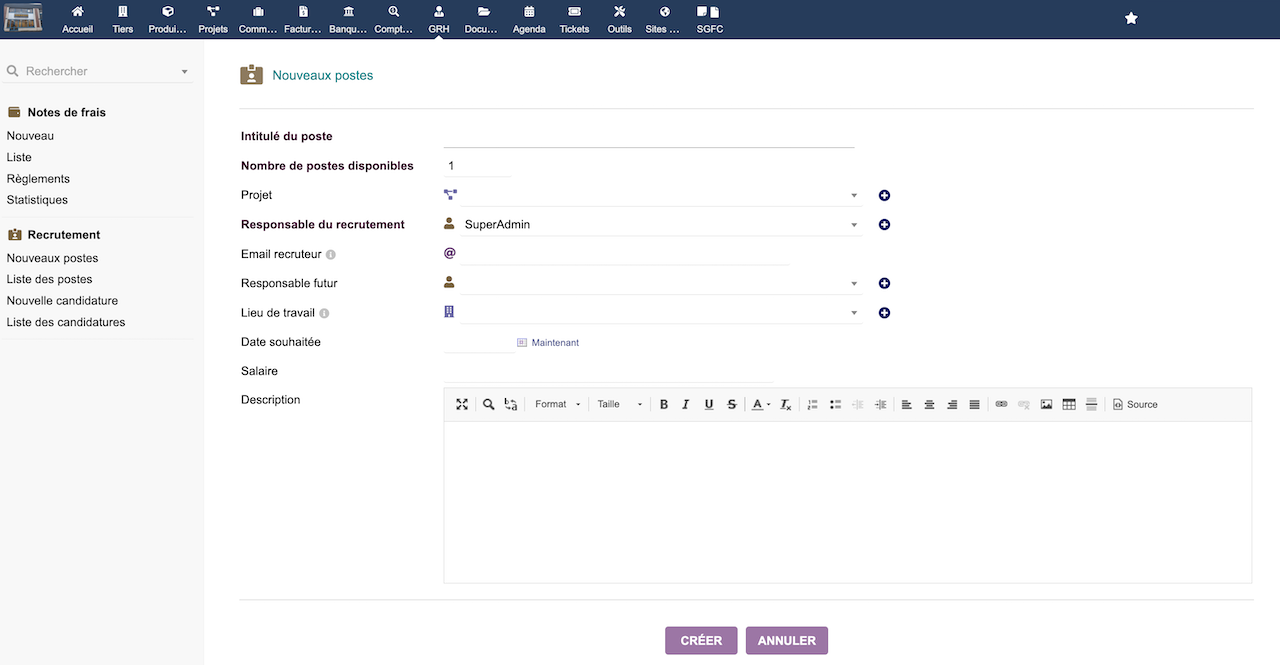
Task: Click the remove format icon
Action: point(786,404)
